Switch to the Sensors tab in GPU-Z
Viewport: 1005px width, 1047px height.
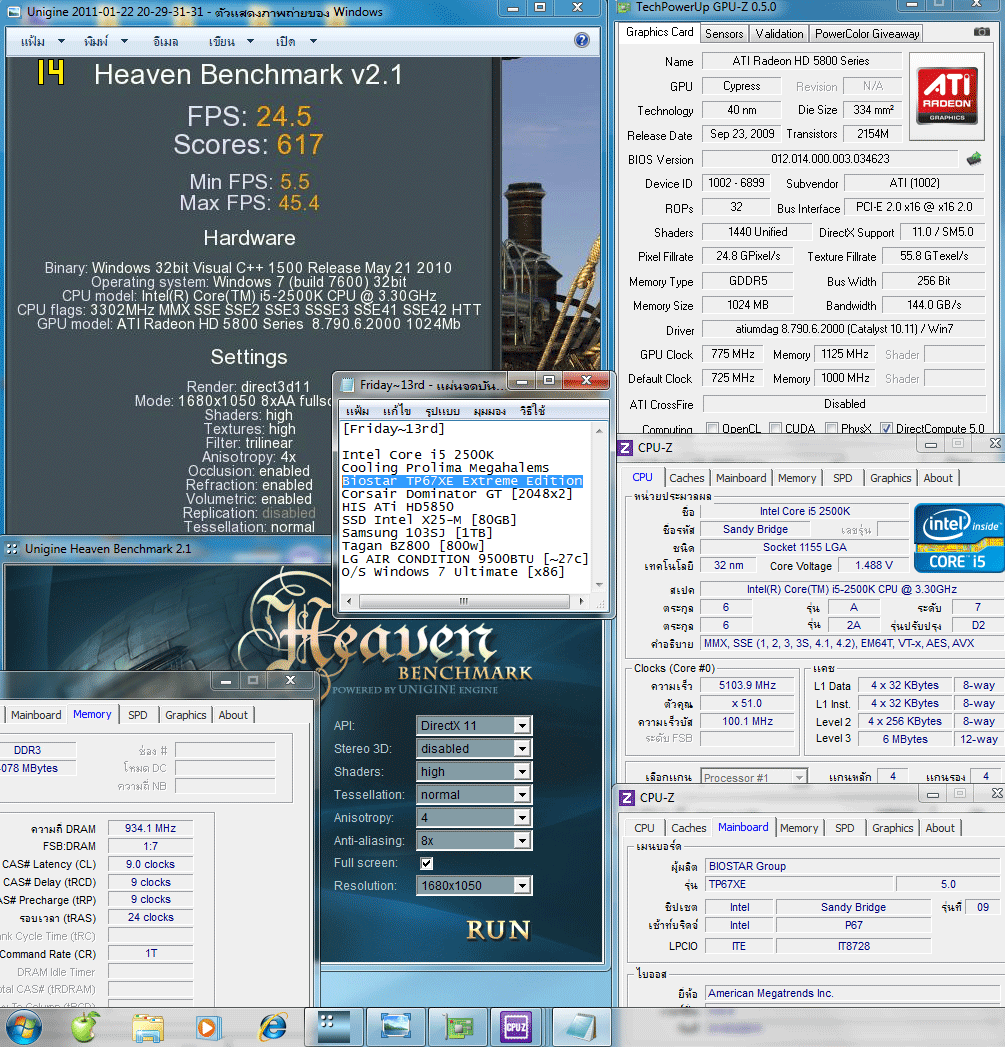[724, 33]
